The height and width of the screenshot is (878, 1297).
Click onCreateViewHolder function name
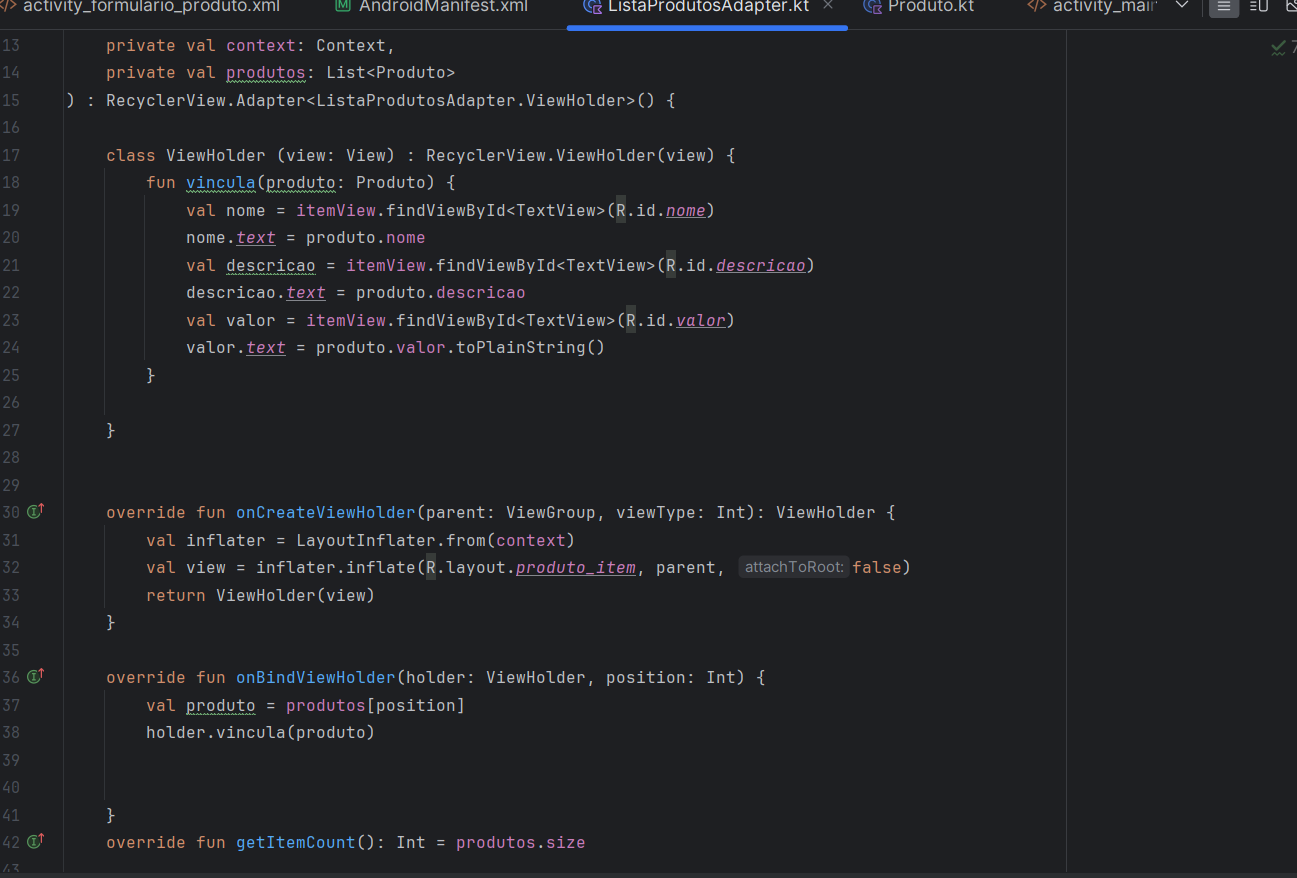(x=325, y=512)
